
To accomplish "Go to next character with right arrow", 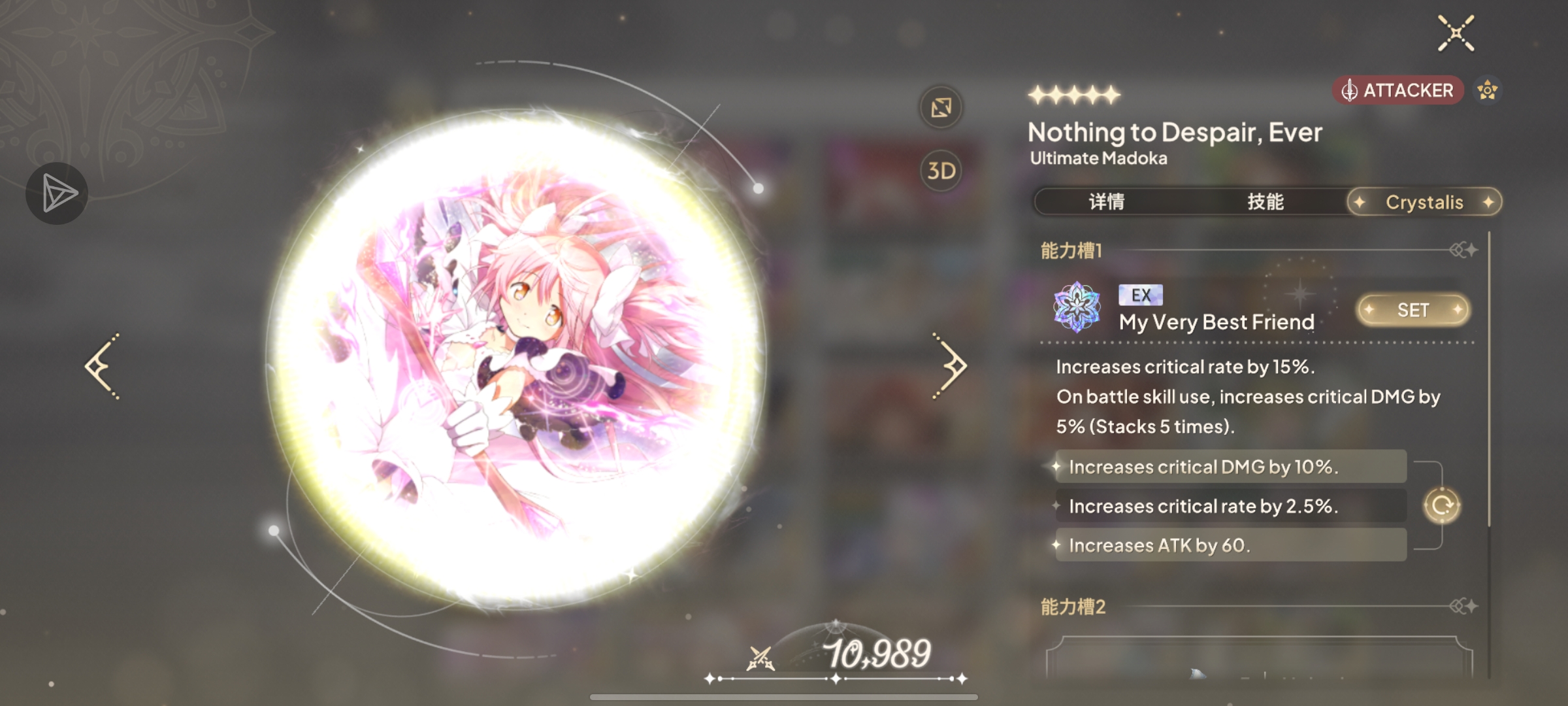I will [950, 366].
